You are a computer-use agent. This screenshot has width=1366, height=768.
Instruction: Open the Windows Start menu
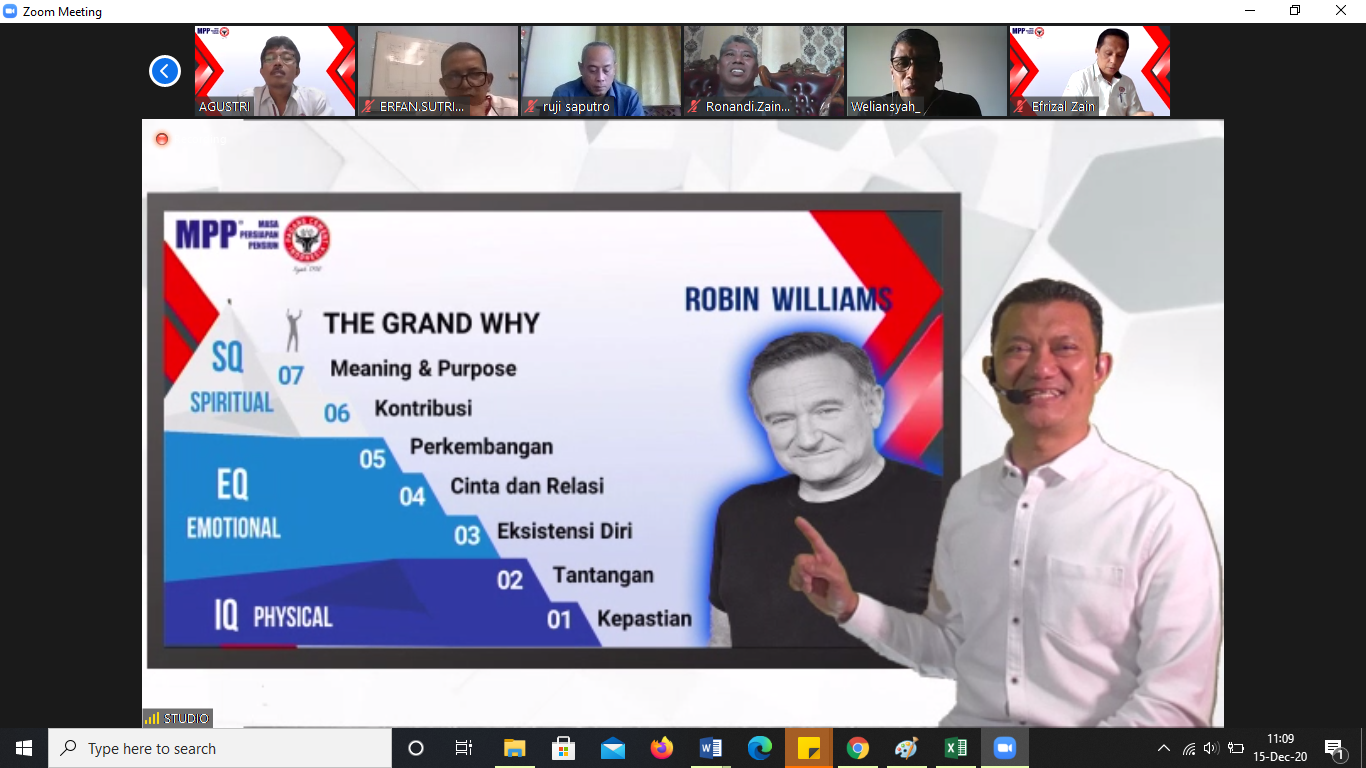(x=24, y=748)
